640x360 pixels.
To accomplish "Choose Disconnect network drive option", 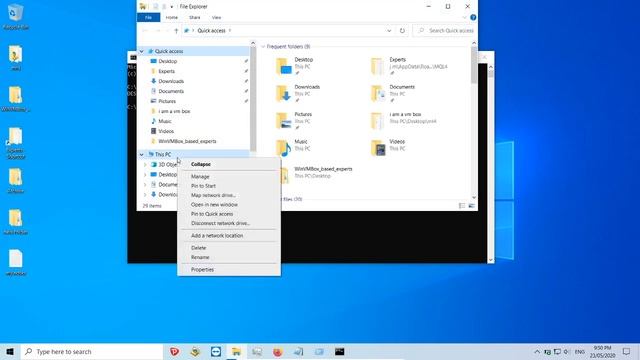I will click(220, 223).
